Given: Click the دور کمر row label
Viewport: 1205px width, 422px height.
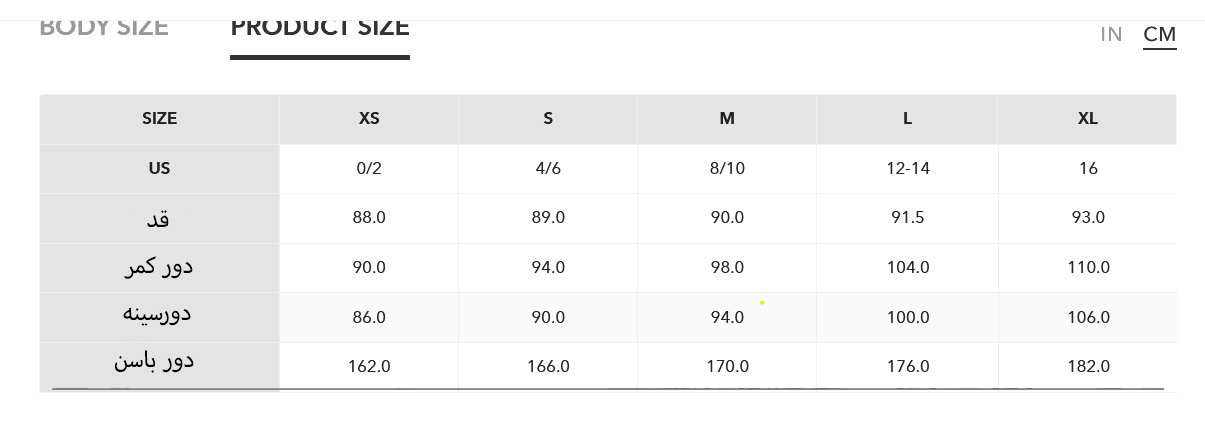Looking at the screenshot, I should coord(158,266).
